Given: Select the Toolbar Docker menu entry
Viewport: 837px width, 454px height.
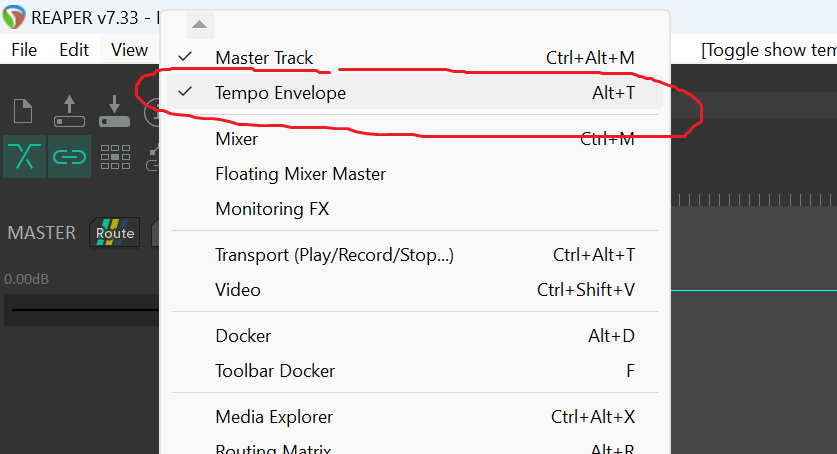Looking at the screenshot, I should click(x=275, y=371).
